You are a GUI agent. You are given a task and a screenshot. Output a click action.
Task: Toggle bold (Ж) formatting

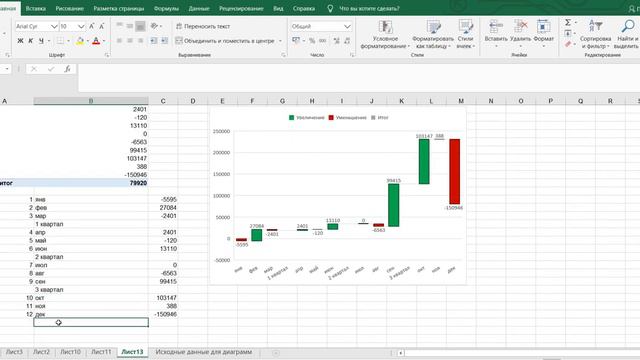coord(20,41)
